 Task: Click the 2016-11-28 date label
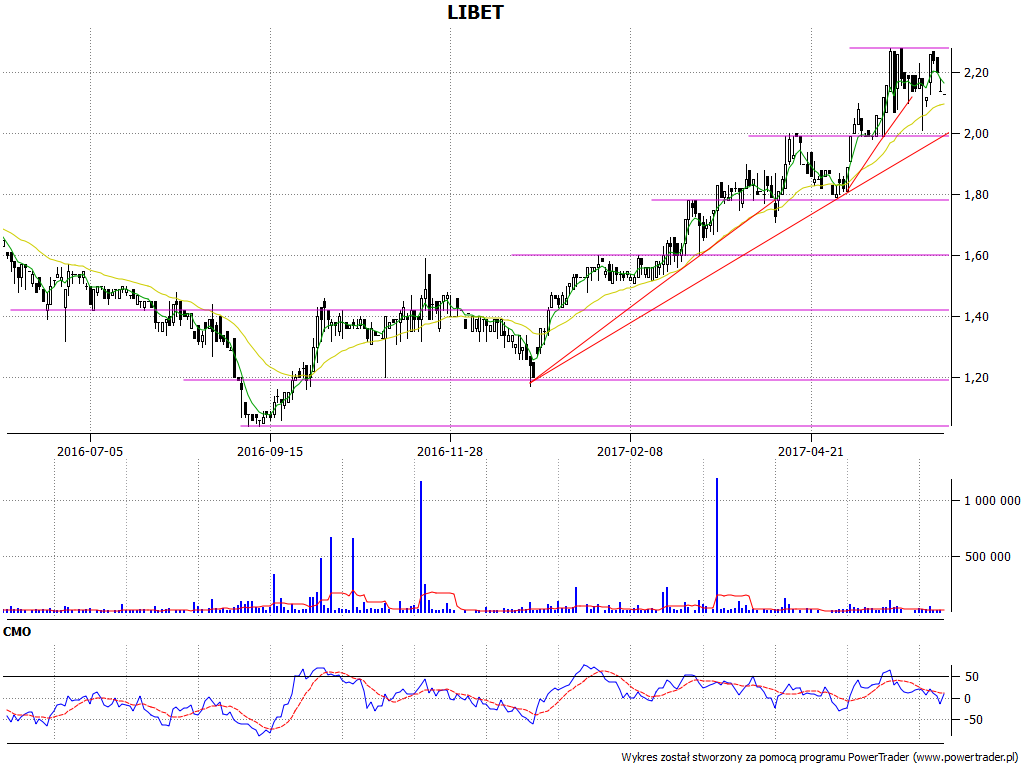pyautogui.click(x=450, y=451)
